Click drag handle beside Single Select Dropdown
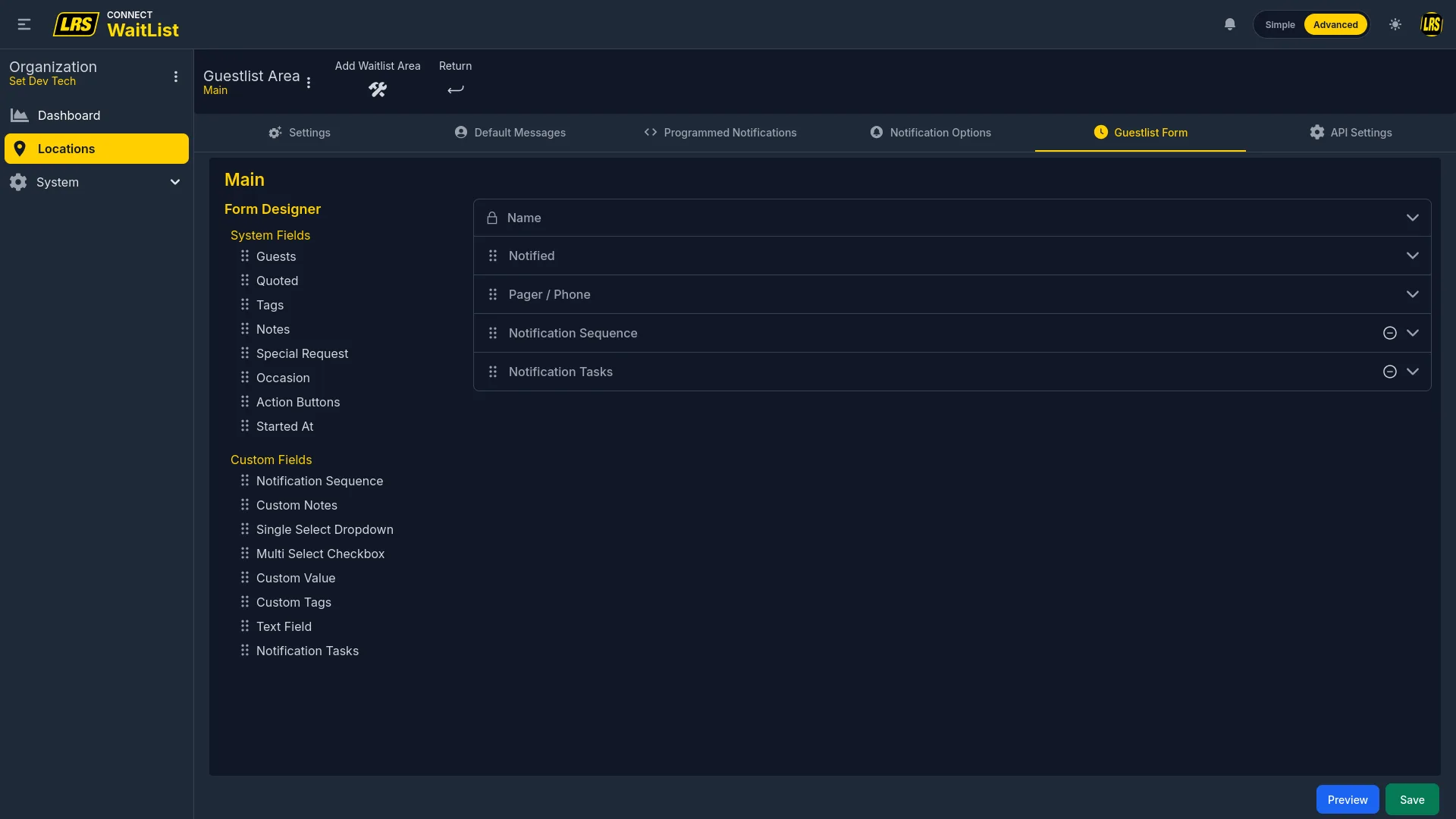The width and height of the screenshot is (1456, 819). (245, 529)
